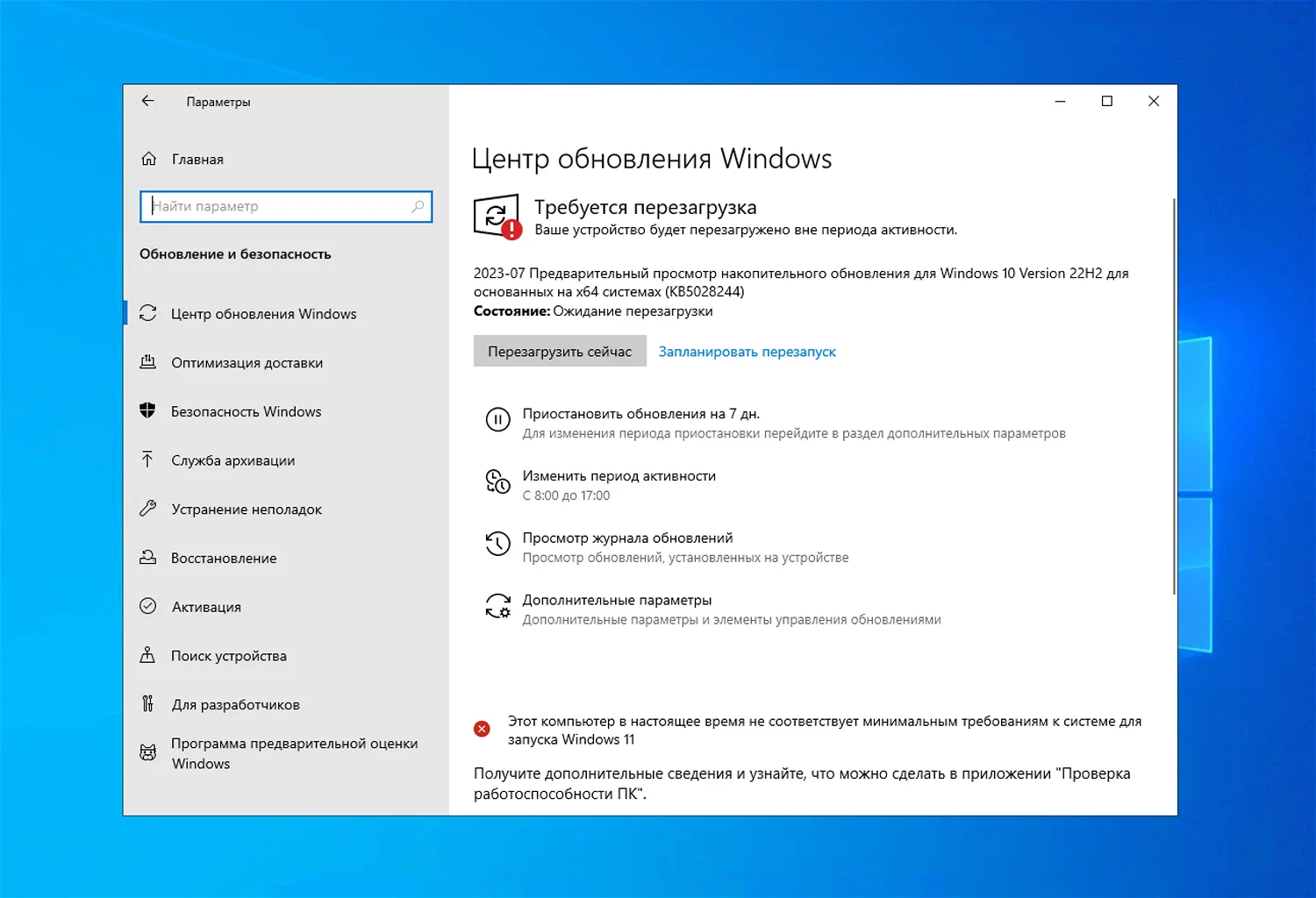Close the Параметры window
Screen dimensions: 1316x898
1154,101
